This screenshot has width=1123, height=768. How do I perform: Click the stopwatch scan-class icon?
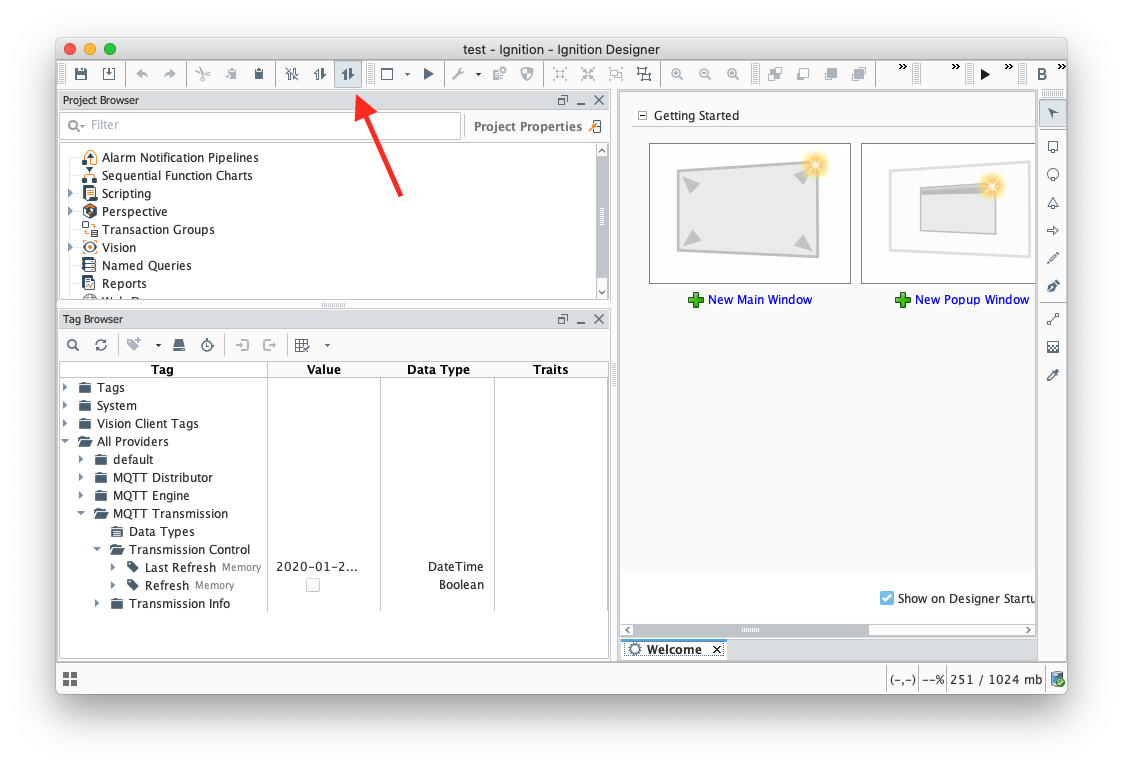coord(207,345)
